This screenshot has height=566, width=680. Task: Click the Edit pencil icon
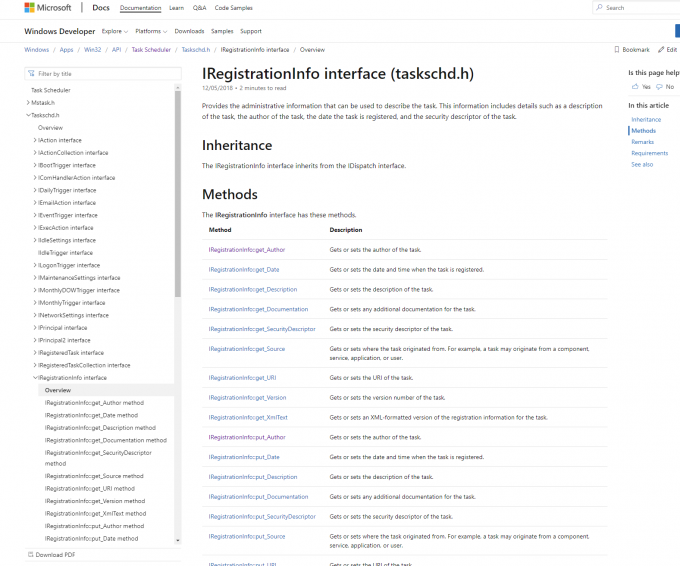point(661,50)
